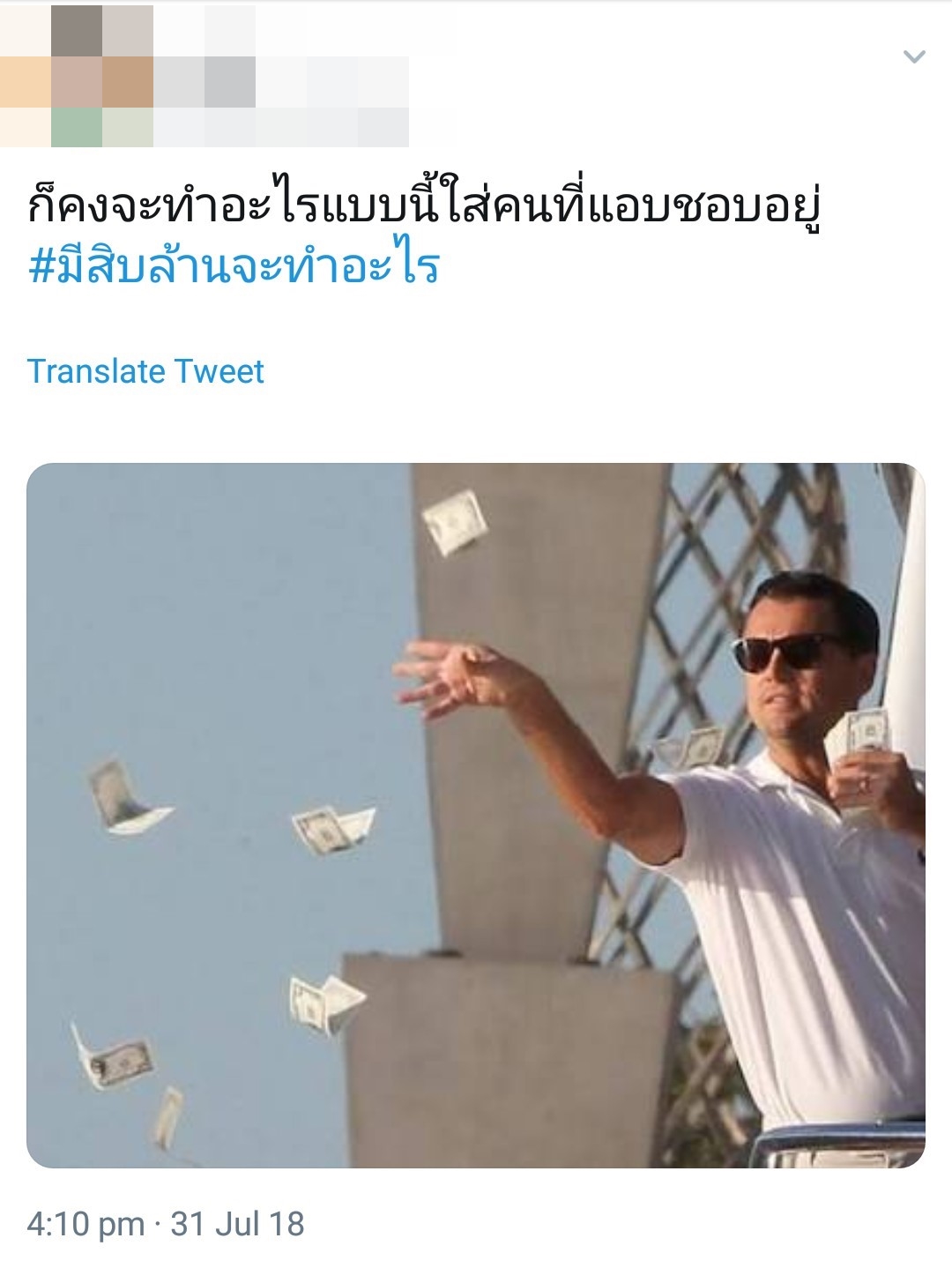Open the tweet options chevron menu
The height and width of the screenshot is (1268, 952).
[914, 57]
